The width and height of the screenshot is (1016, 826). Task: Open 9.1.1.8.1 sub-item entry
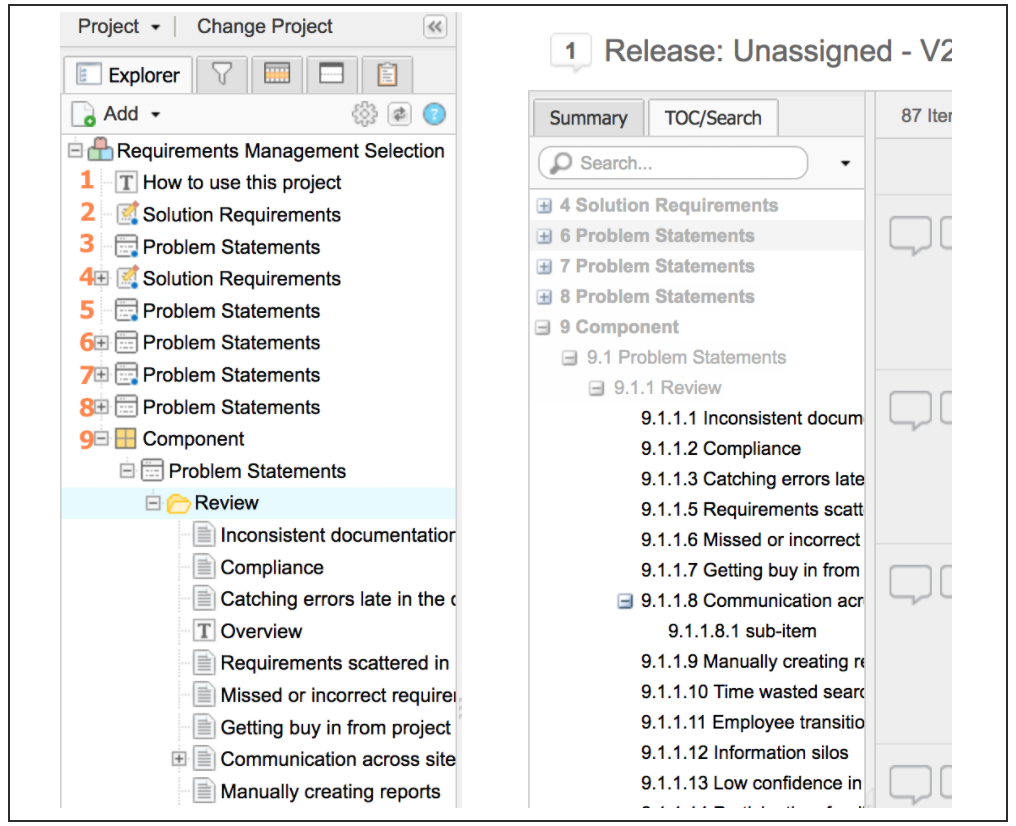pos(742,632)
